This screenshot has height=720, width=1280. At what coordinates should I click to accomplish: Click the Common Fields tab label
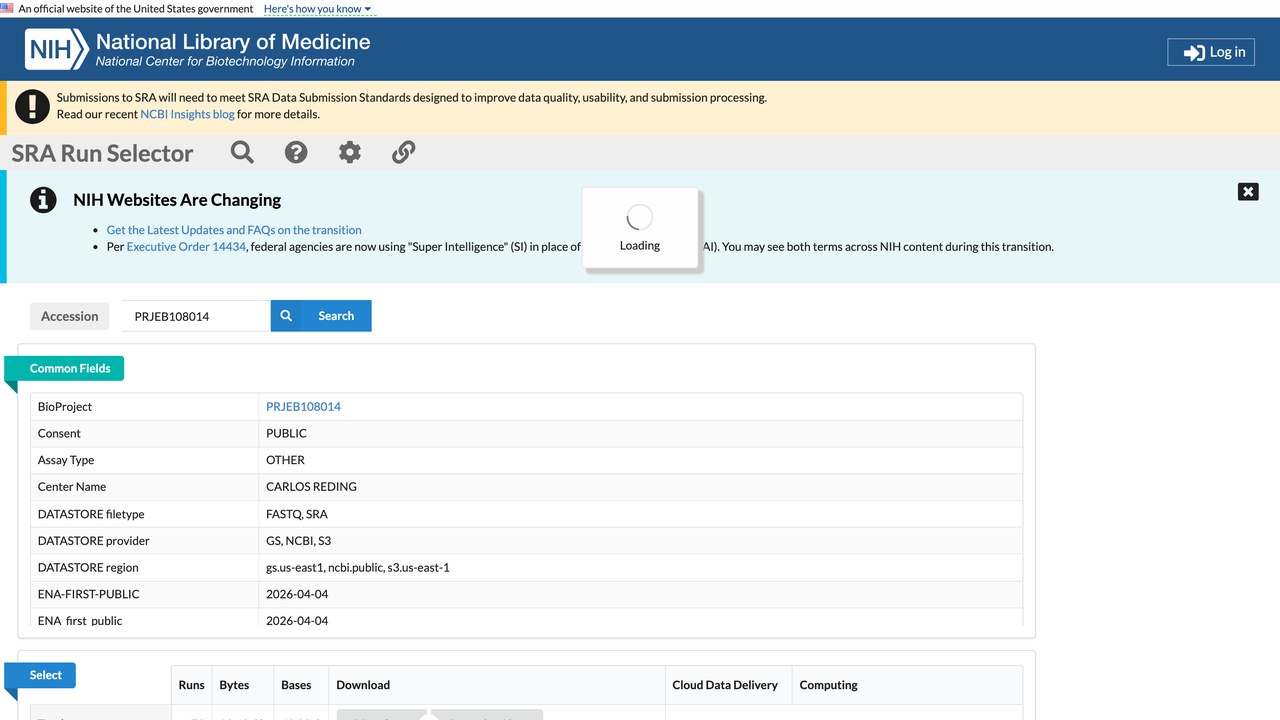coord(70,368)
